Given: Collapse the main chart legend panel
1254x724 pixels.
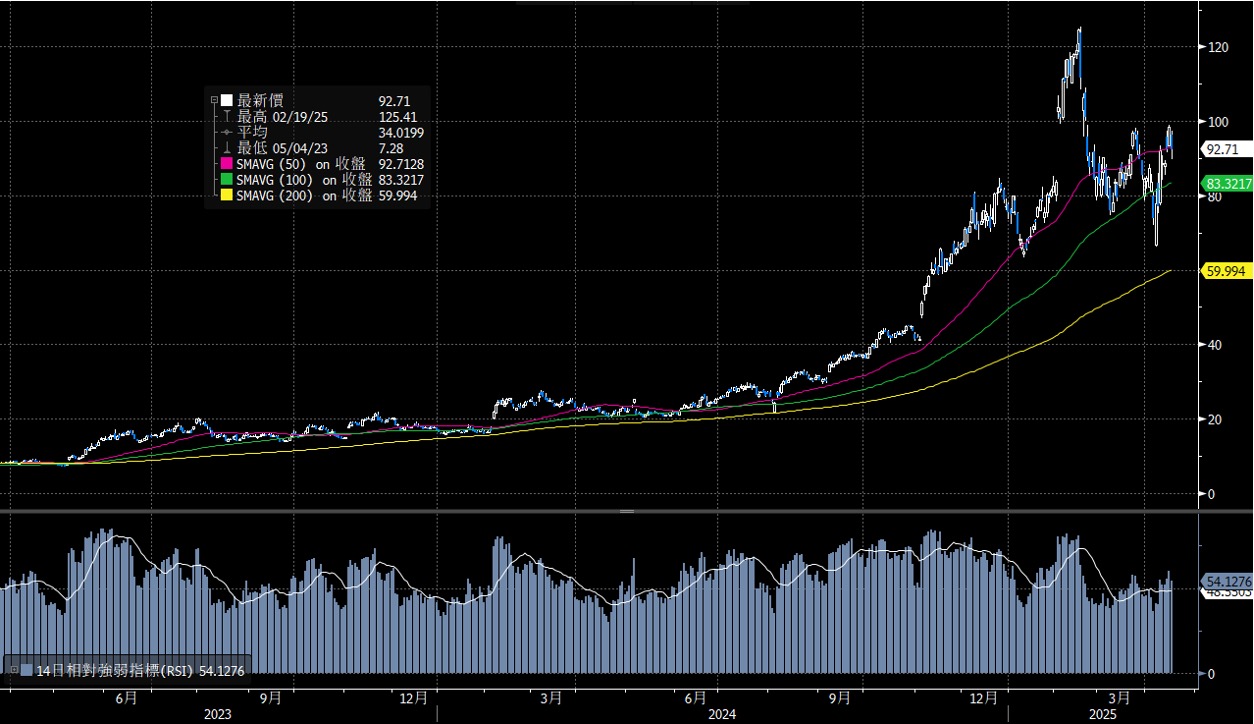Looking at the screenshot, I should (x=214, y=99).
